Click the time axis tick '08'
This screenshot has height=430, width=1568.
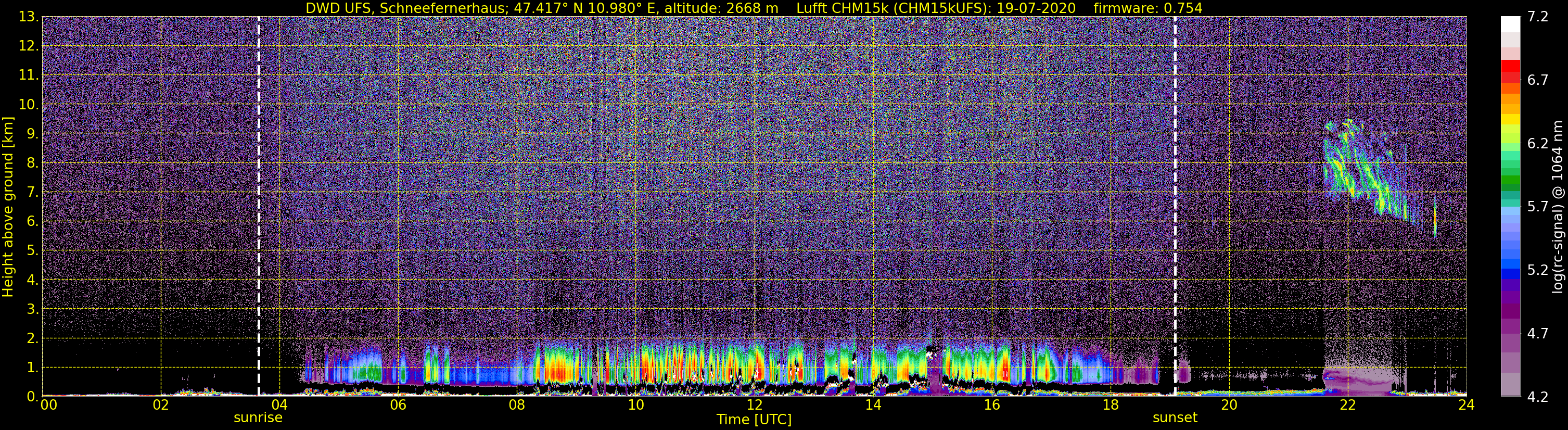pos(517,405)
